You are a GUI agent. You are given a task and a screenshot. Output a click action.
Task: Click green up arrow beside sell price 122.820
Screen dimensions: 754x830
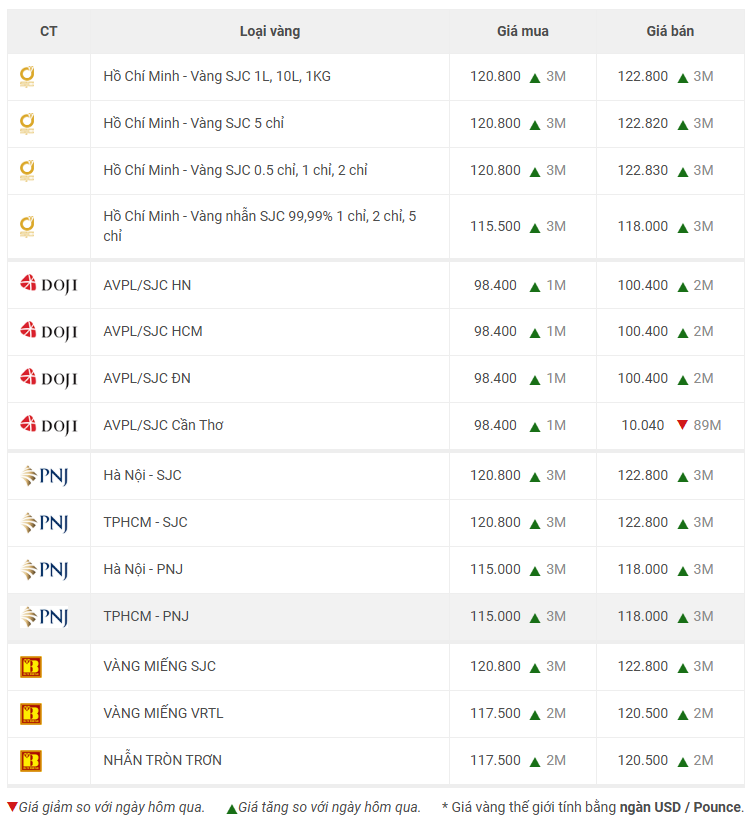click(x=683, y=125)
